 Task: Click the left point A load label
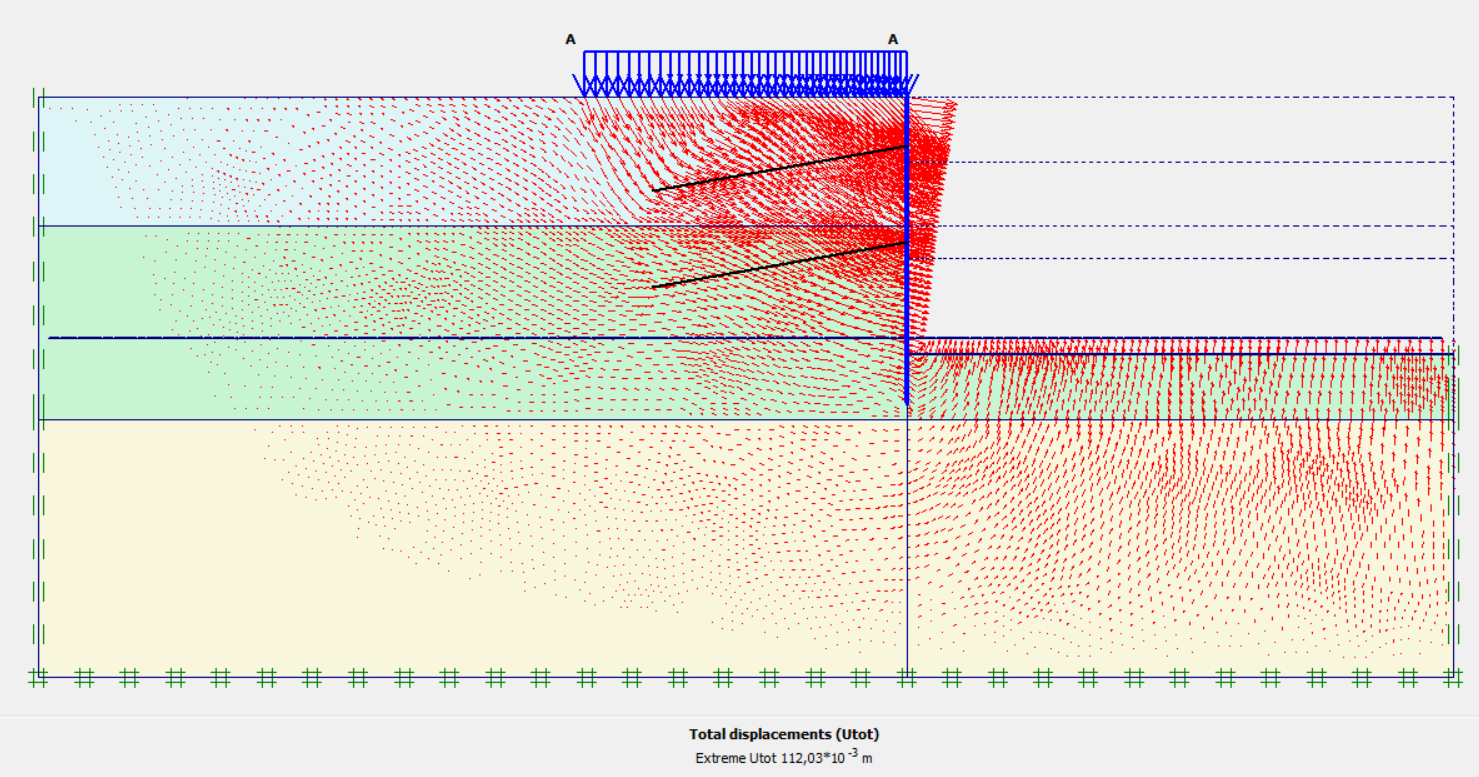[570, 40]
